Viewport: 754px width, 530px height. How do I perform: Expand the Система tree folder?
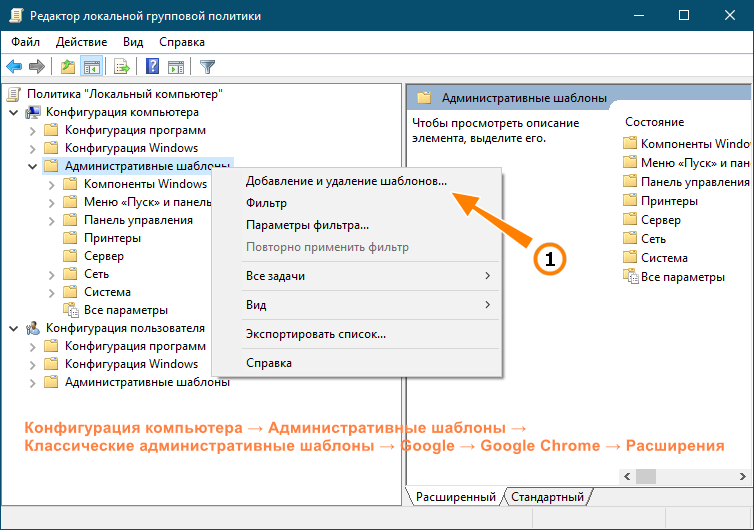click(x=51, y=292)
